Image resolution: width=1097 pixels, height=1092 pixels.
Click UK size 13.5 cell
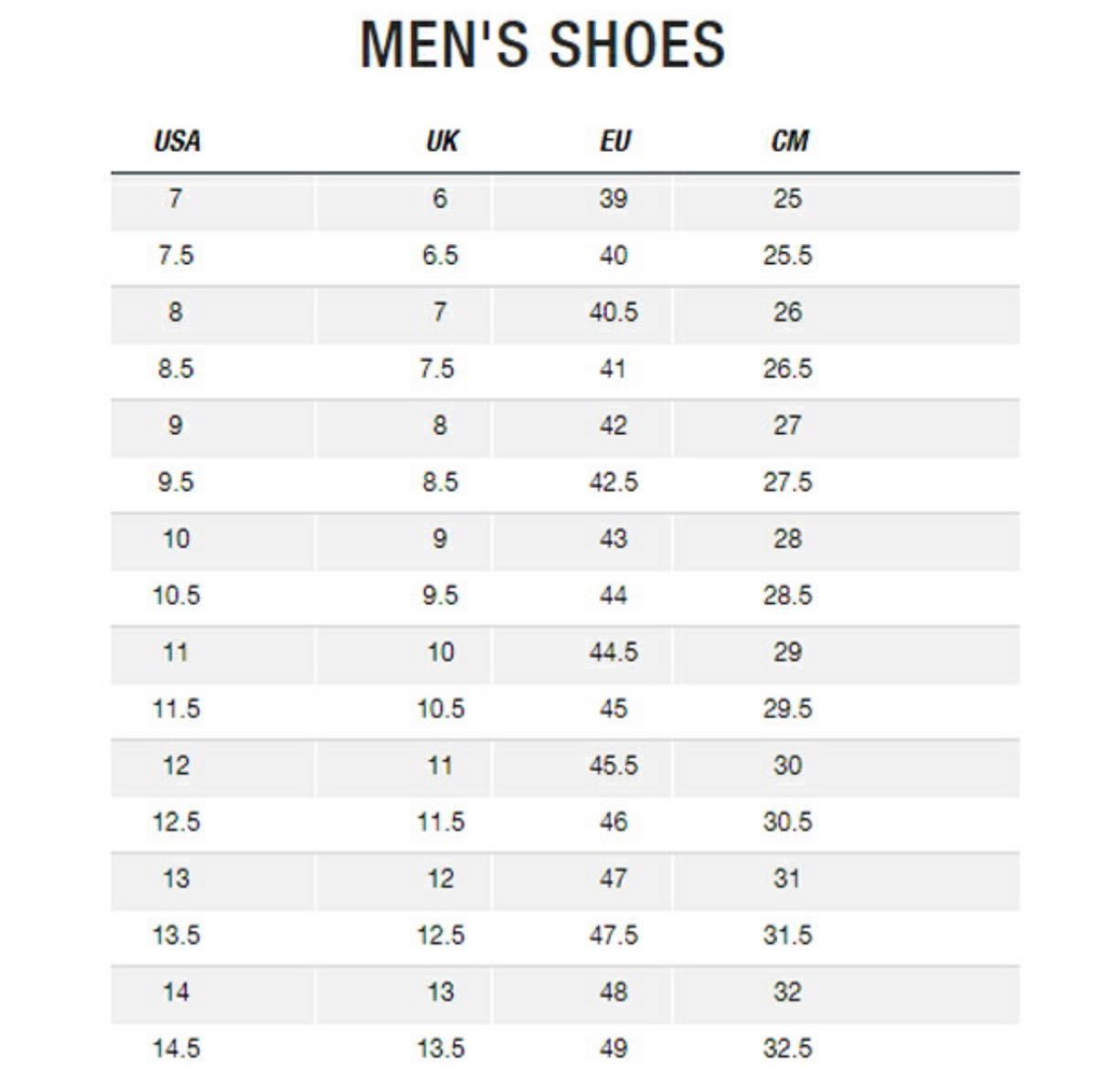(x=441, y=1048)
